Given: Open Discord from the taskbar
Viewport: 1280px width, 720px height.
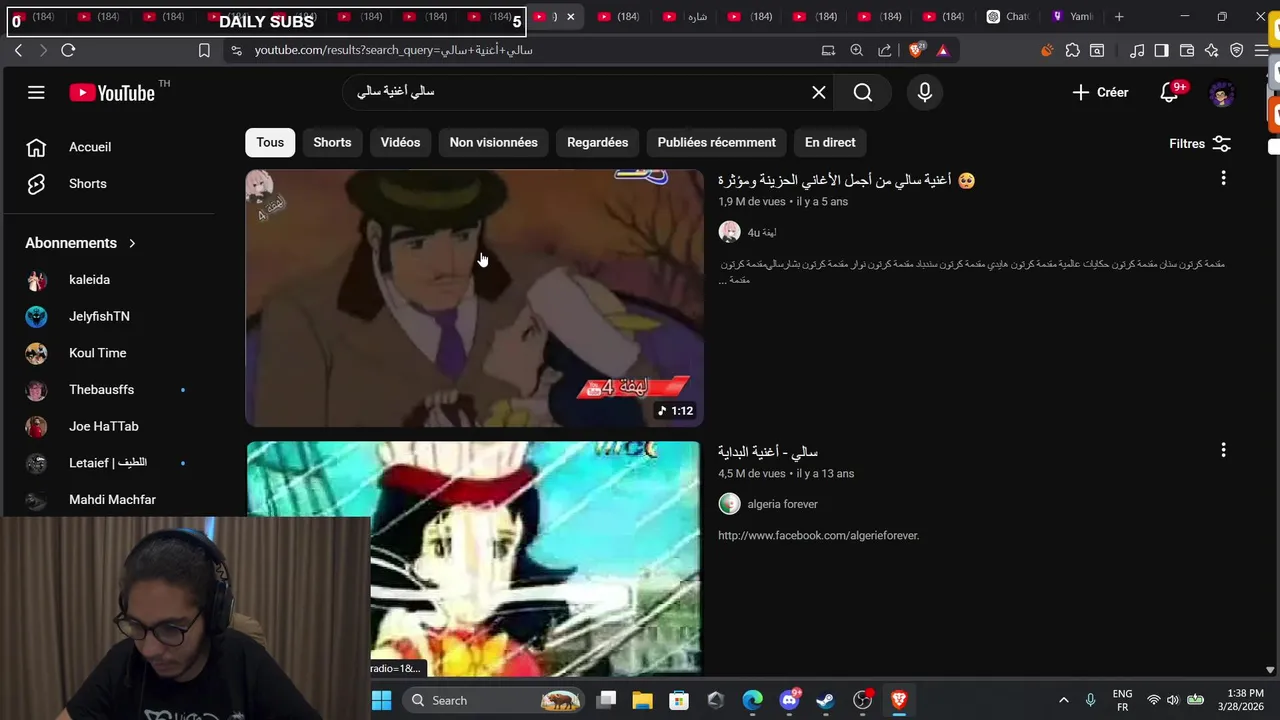Looking at the screenshot, I should 789,700.
